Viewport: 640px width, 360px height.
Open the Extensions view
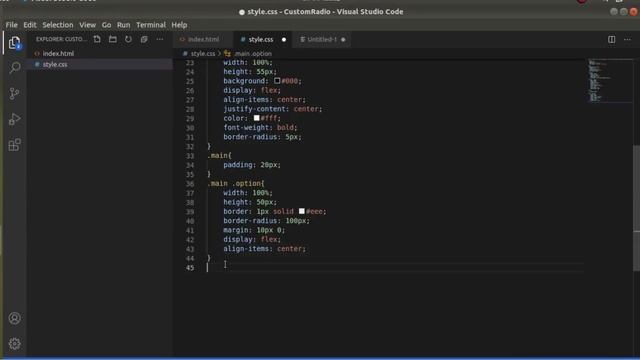click(15, 145)
